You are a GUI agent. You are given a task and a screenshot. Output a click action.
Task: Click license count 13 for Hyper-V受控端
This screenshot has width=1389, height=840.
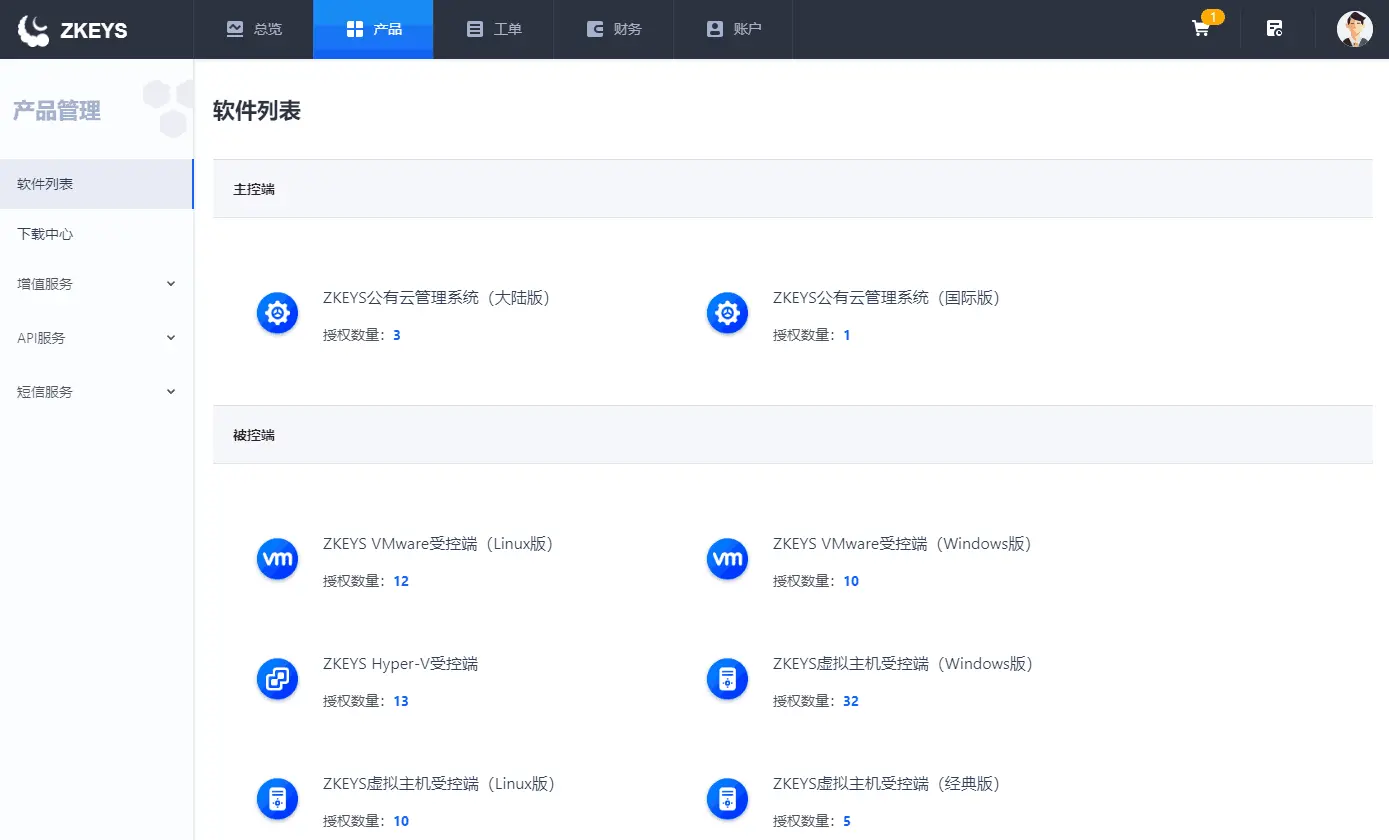point(401,701)
